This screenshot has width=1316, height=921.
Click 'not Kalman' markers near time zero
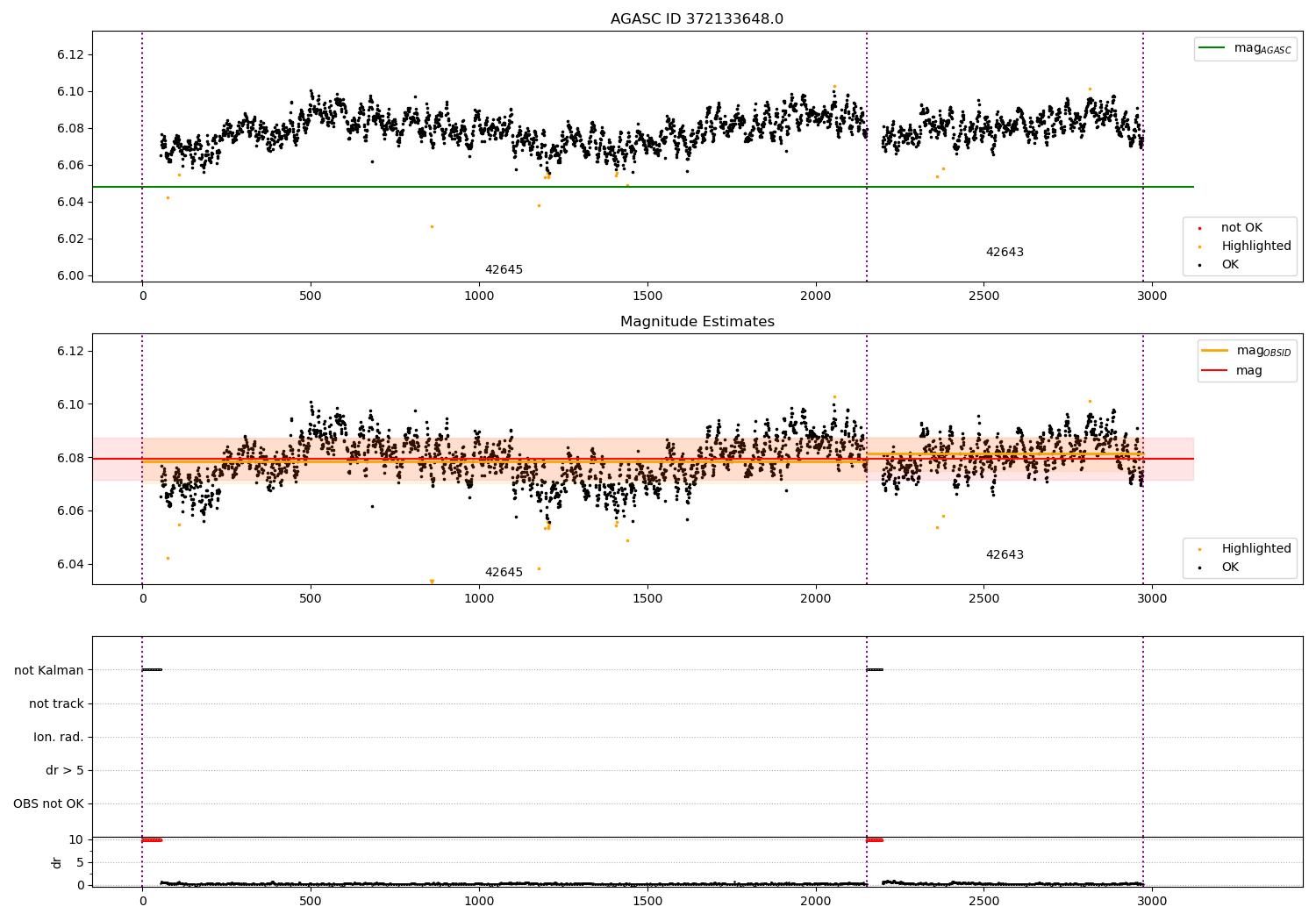click(x=152, y=670)
